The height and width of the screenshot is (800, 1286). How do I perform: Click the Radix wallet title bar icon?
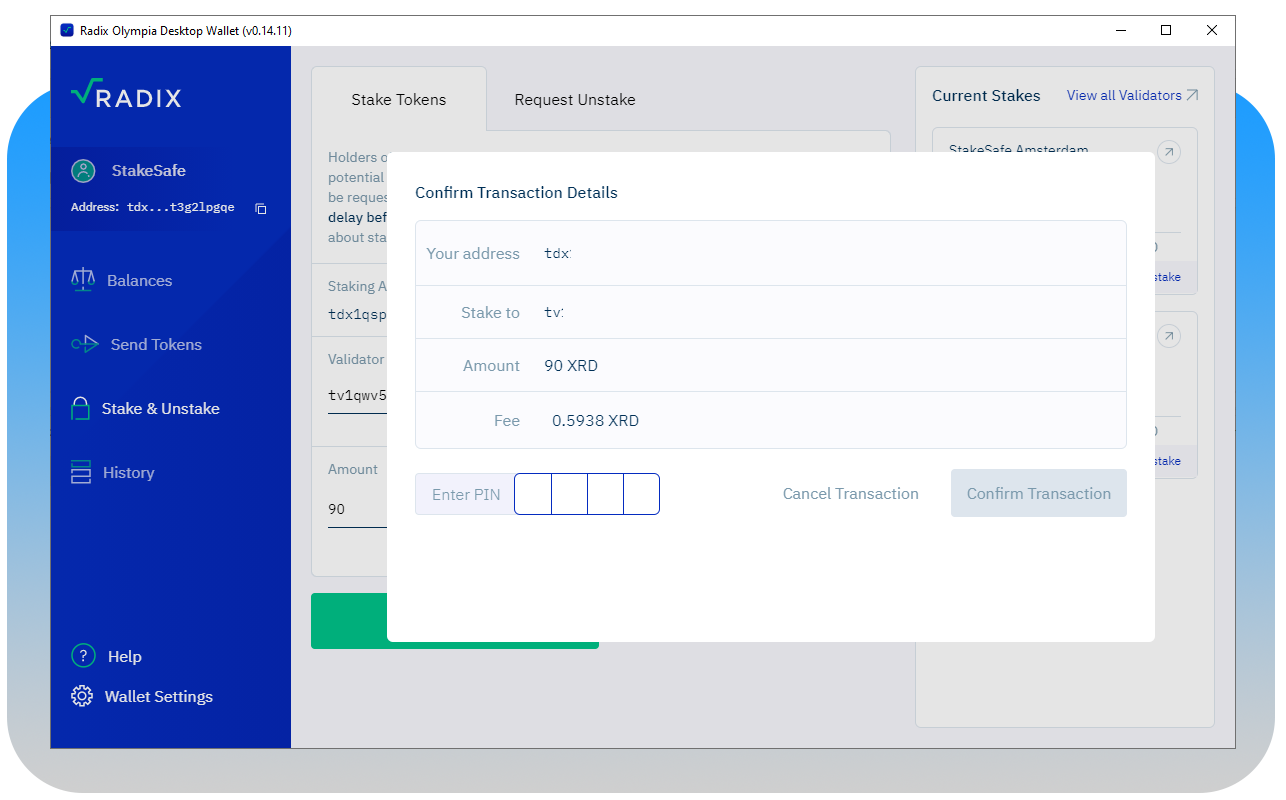click(67, 31)
